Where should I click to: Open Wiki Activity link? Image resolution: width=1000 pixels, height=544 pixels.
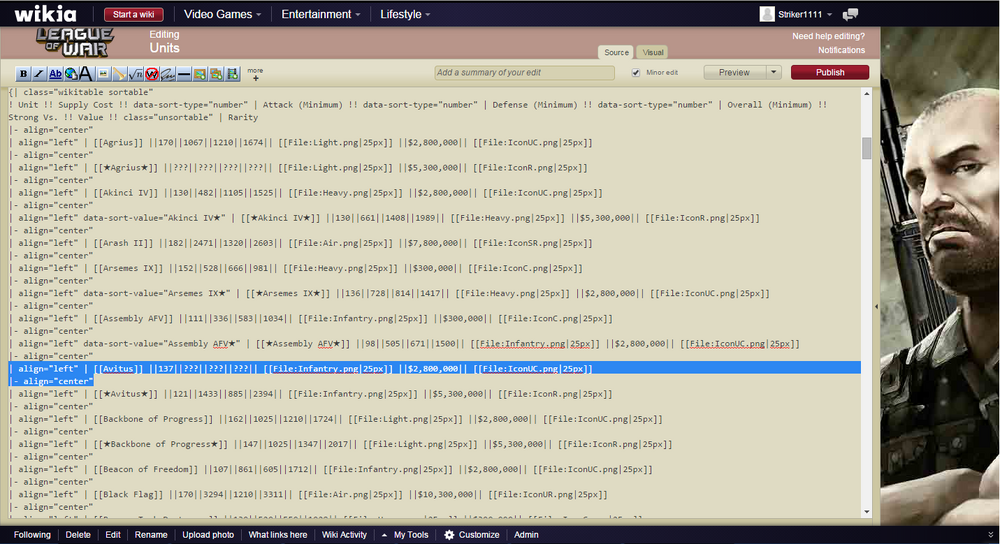click(344, 534)
